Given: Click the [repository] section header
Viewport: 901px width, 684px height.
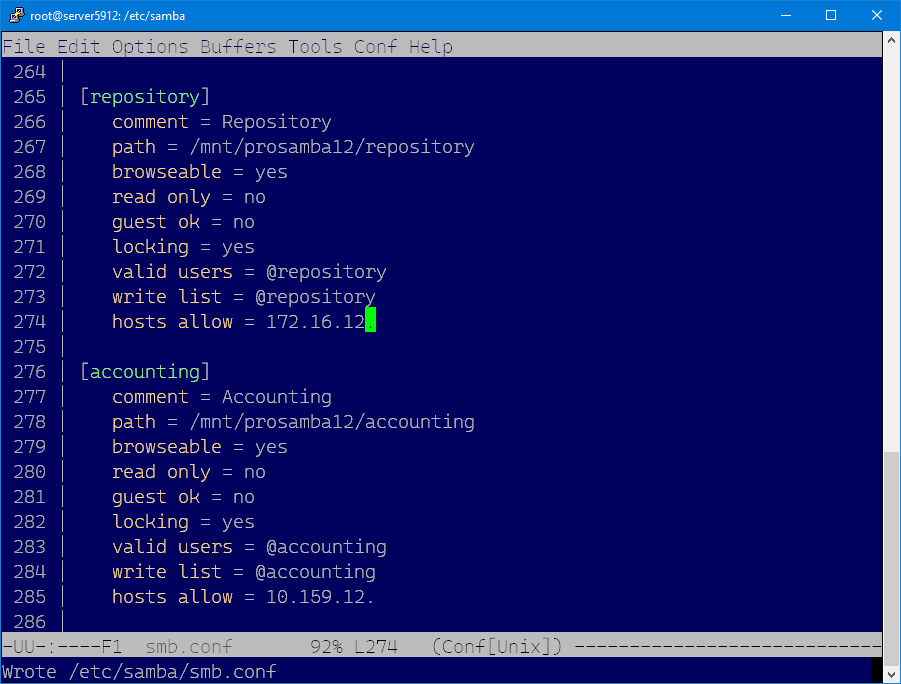Looking at the screenshot, I should coord(145,97).
